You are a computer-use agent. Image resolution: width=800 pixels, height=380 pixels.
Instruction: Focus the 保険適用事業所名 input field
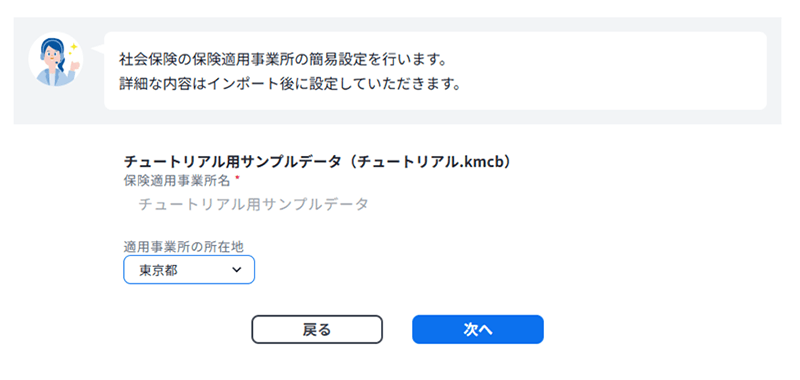[255, 205]
